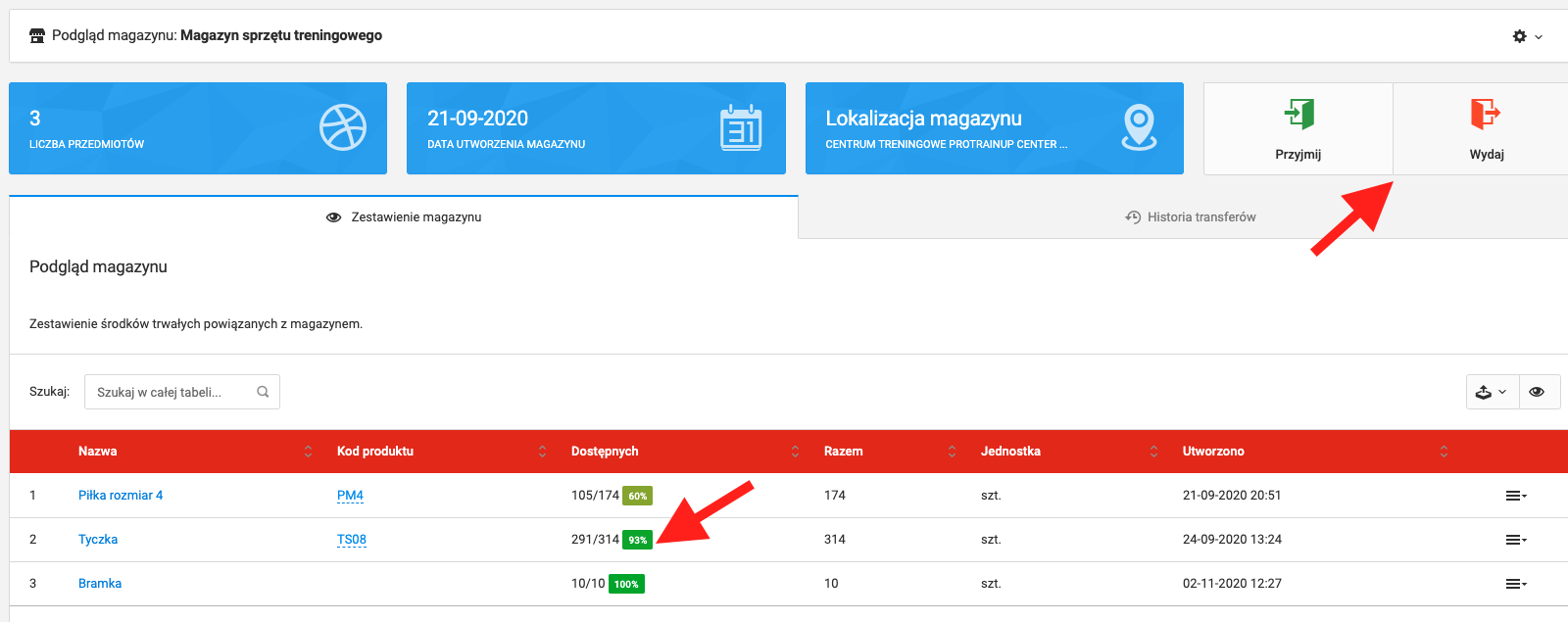This screenshot has width=1568, height=622.
Task: Expand row actions menu for Bramka
Action: tap(1515, 584)
